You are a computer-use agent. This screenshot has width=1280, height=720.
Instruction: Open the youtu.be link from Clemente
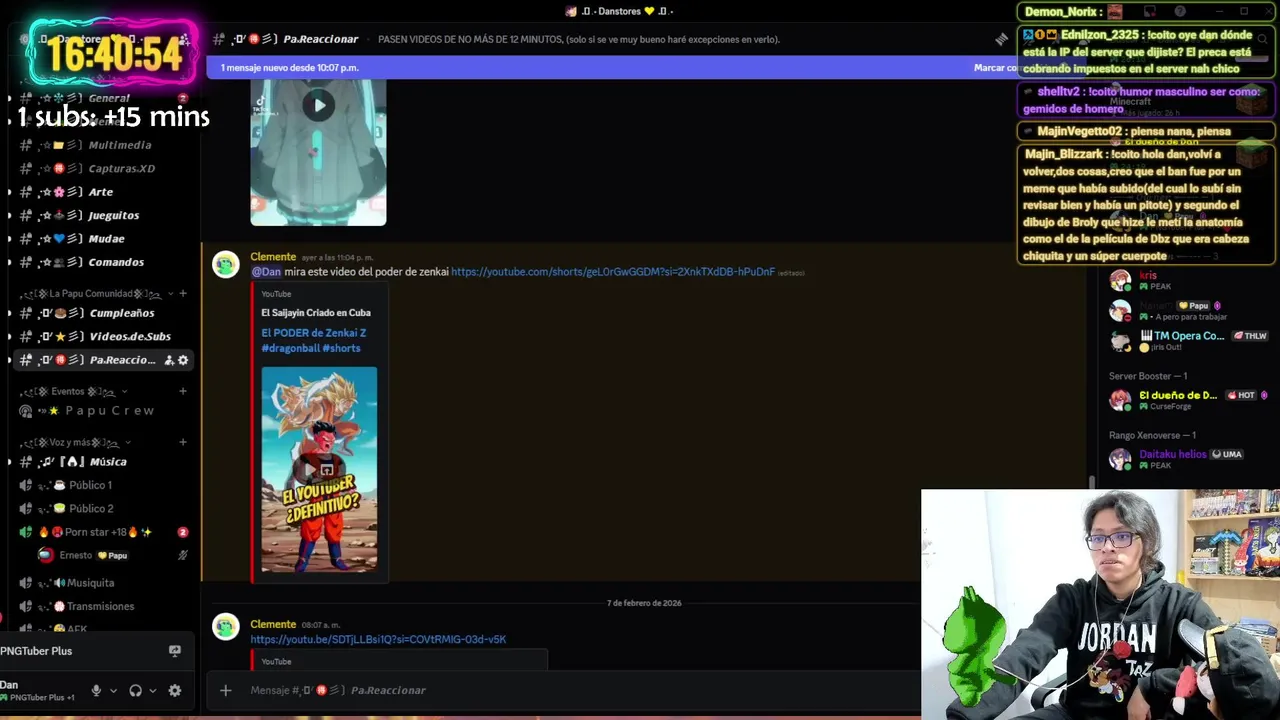coord(378,640)
